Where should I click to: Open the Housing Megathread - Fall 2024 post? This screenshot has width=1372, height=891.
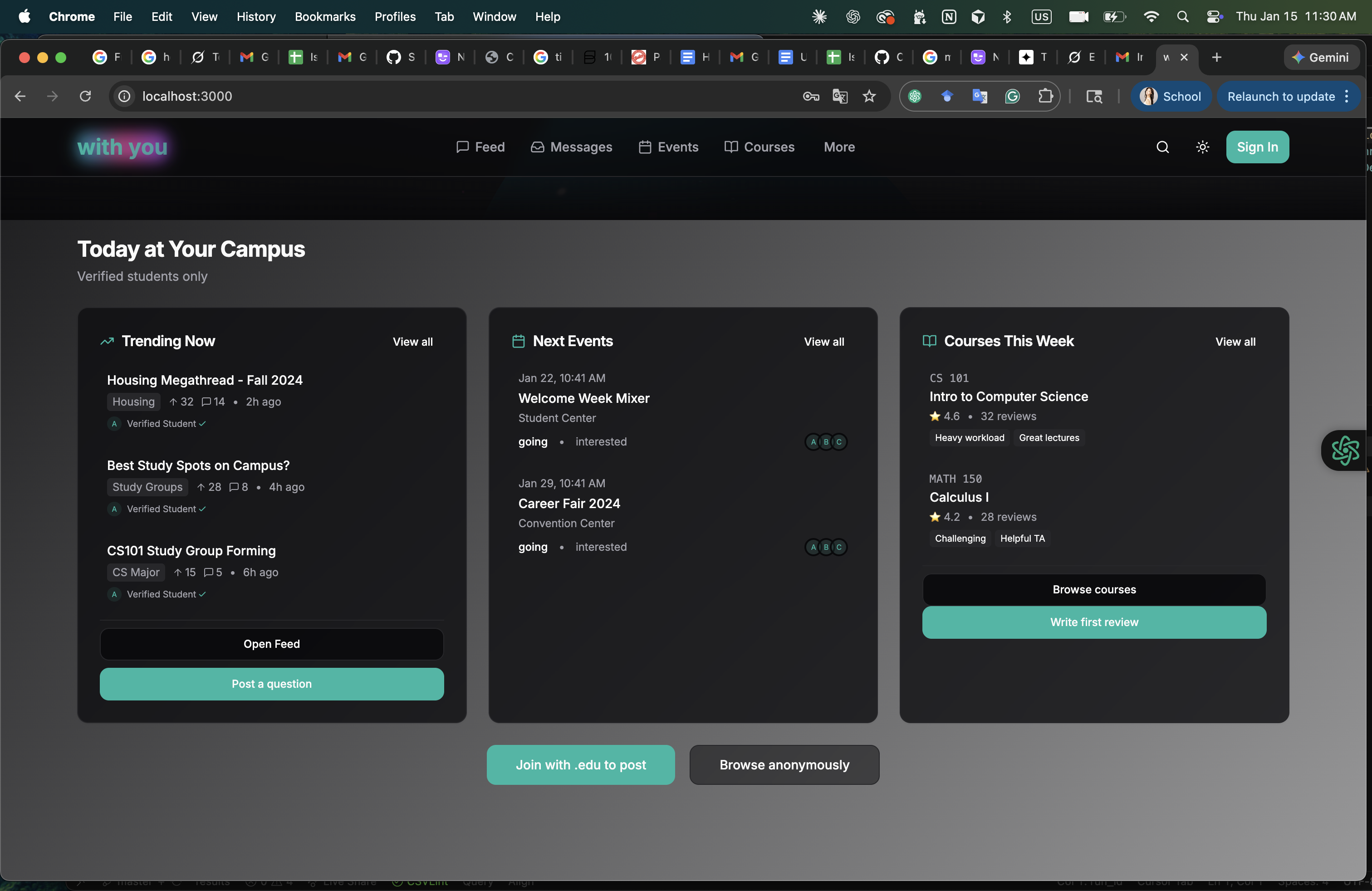coord(205,380)
